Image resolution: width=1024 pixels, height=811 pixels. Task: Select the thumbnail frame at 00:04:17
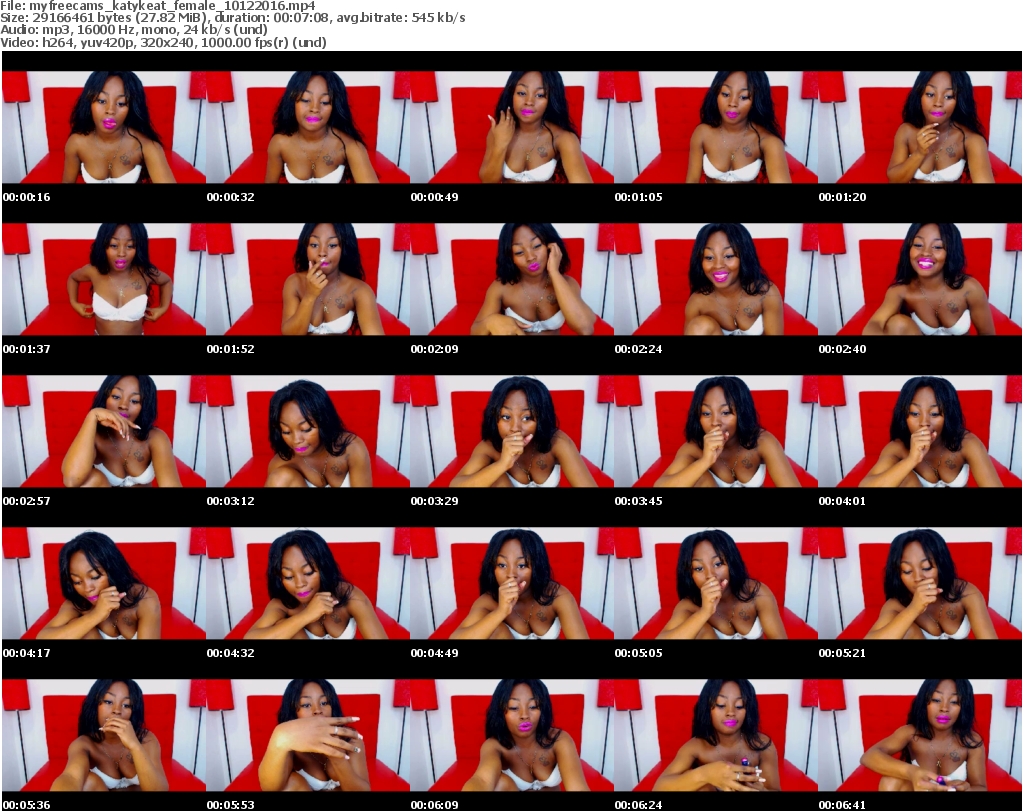click(104, 583)
